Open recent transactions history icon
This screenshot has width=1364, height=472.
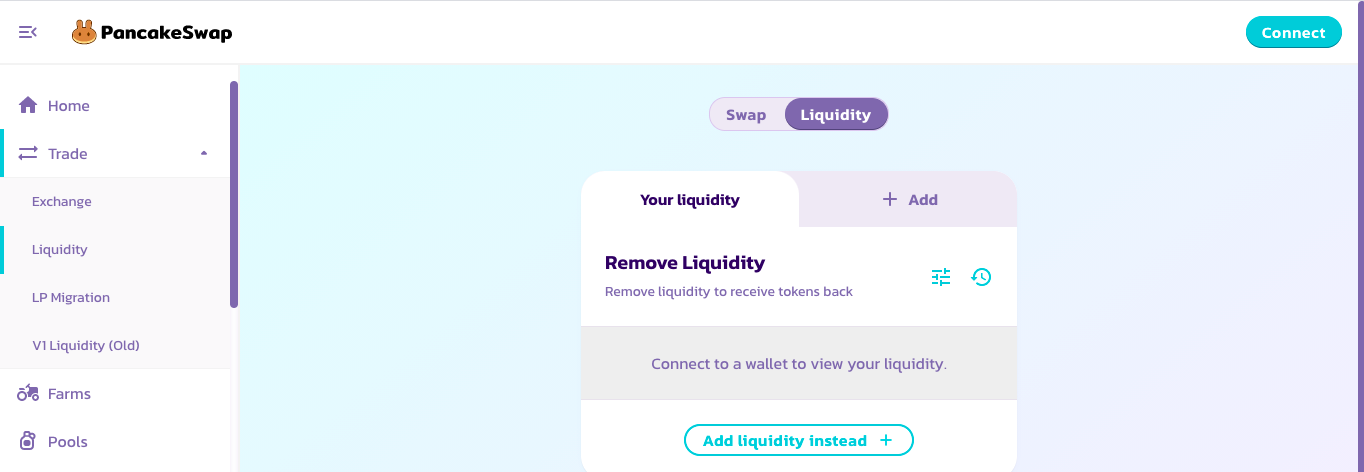[x=982, y=277]
